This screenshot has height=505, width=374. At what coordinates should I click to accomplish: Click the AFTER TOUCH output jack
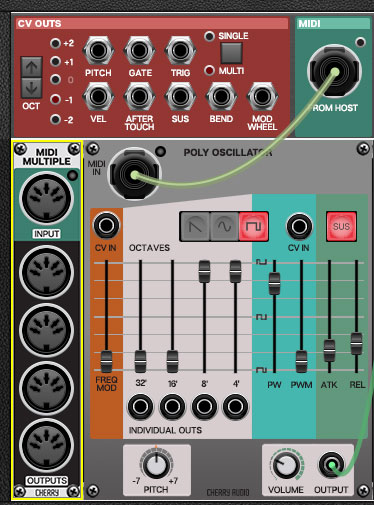pos(139,97)
